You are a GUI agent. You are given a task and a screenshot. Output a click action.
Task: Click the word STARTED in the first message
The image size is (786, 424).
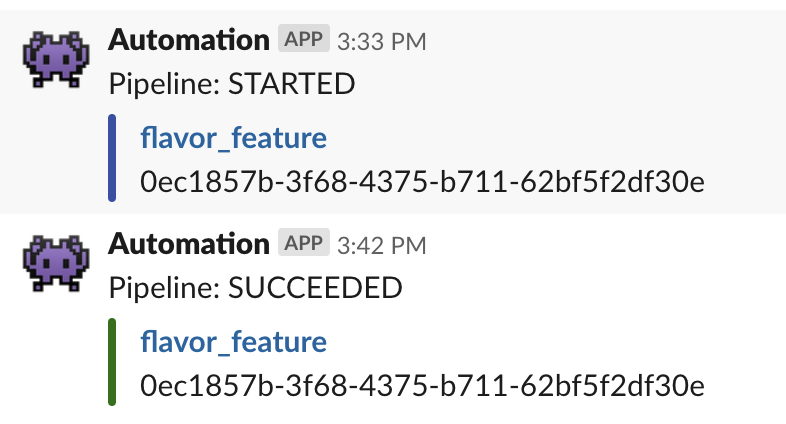[292, 84]
